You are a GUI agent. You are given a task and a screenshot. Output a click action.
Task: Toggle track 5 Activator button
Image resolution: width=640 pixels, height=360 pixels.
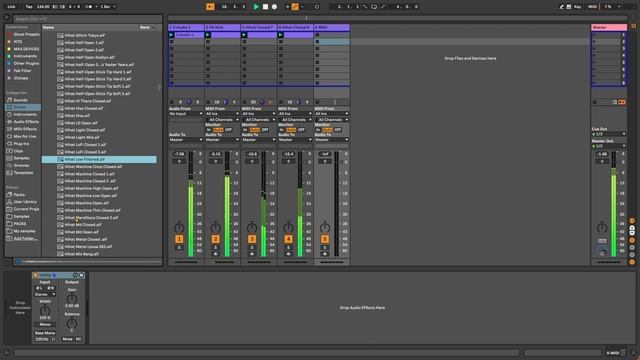point(325,239)
